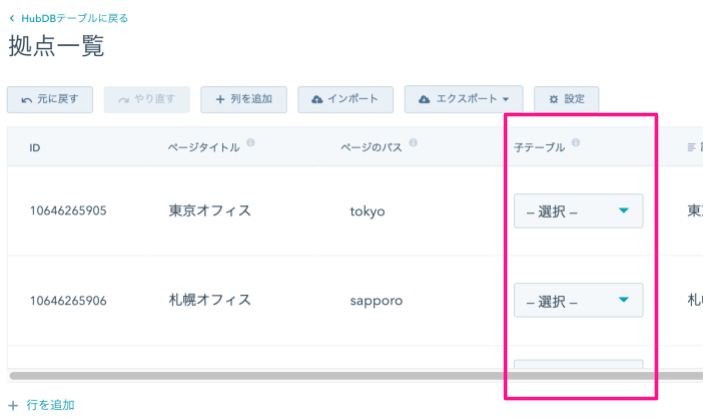Expand the エクスポート dropdown menu
The image size is (703, 418).
point(464,99)
